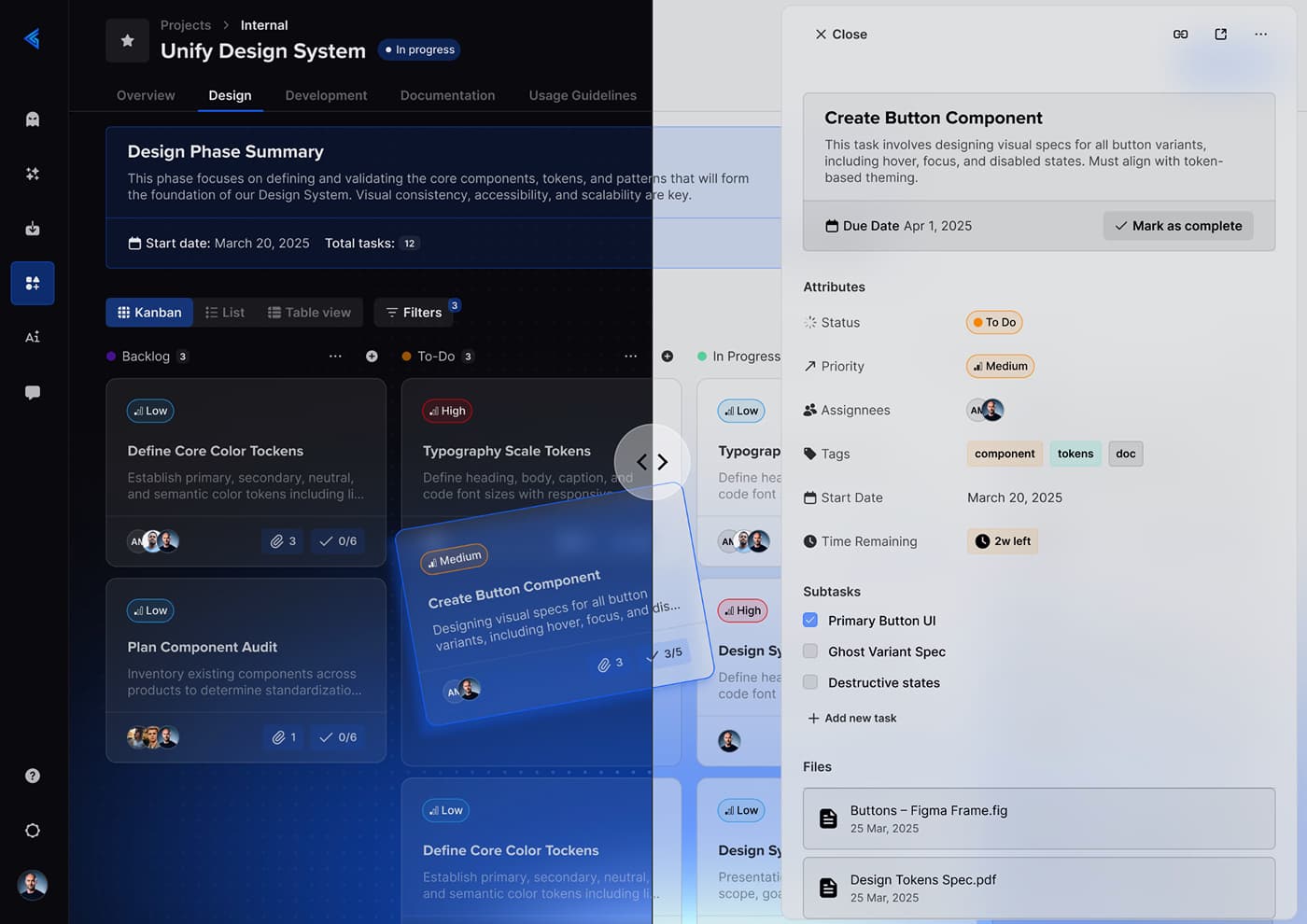The height and width of the screenshot is (924, 1307).
Task: Switch to the Development tab
Action: 326,95
